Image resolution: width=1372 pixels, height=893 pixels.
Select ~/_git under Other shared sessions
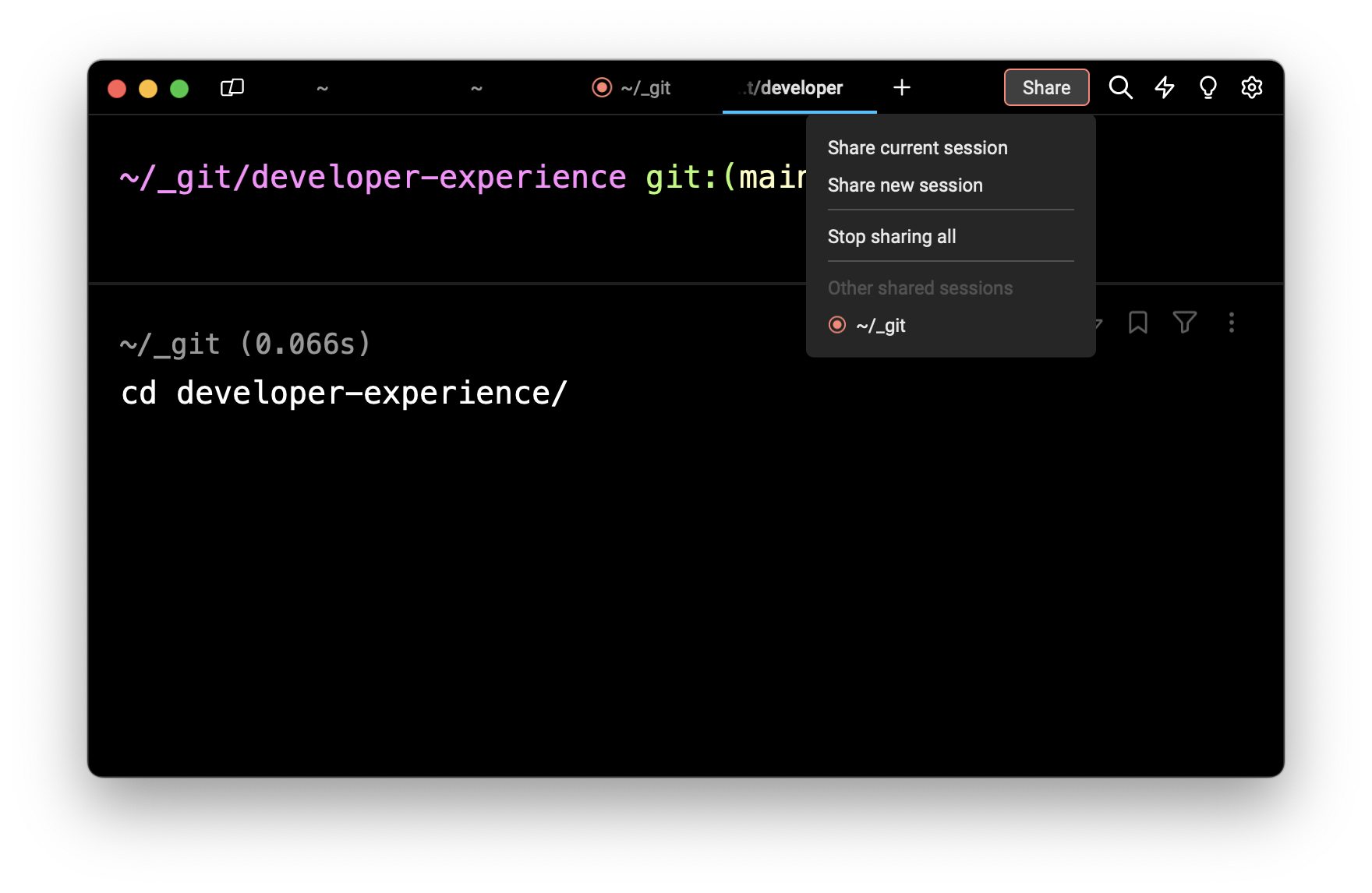(x=881, y=326)
